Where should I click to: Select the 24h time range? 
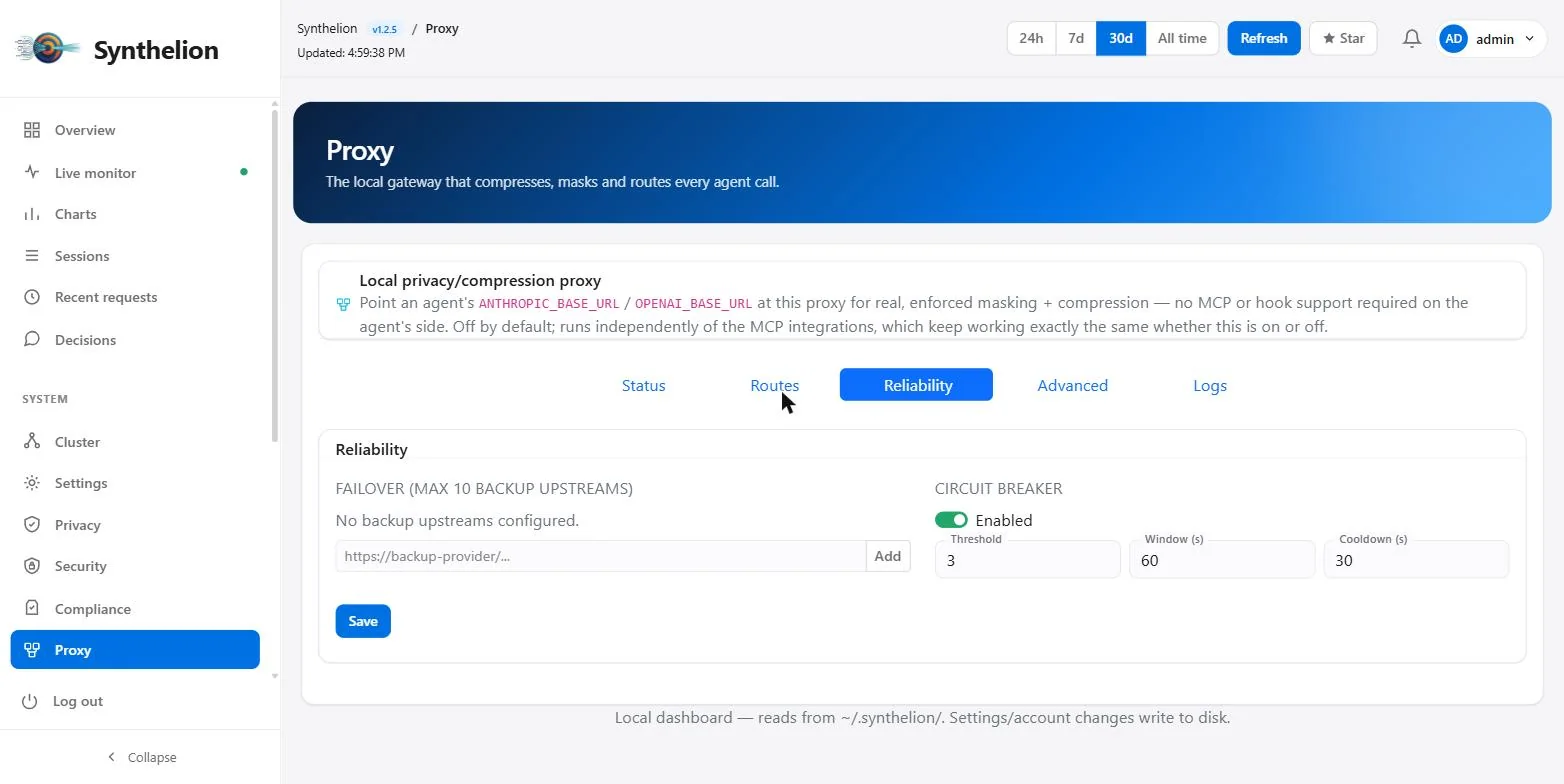(x=1031, y=38)
